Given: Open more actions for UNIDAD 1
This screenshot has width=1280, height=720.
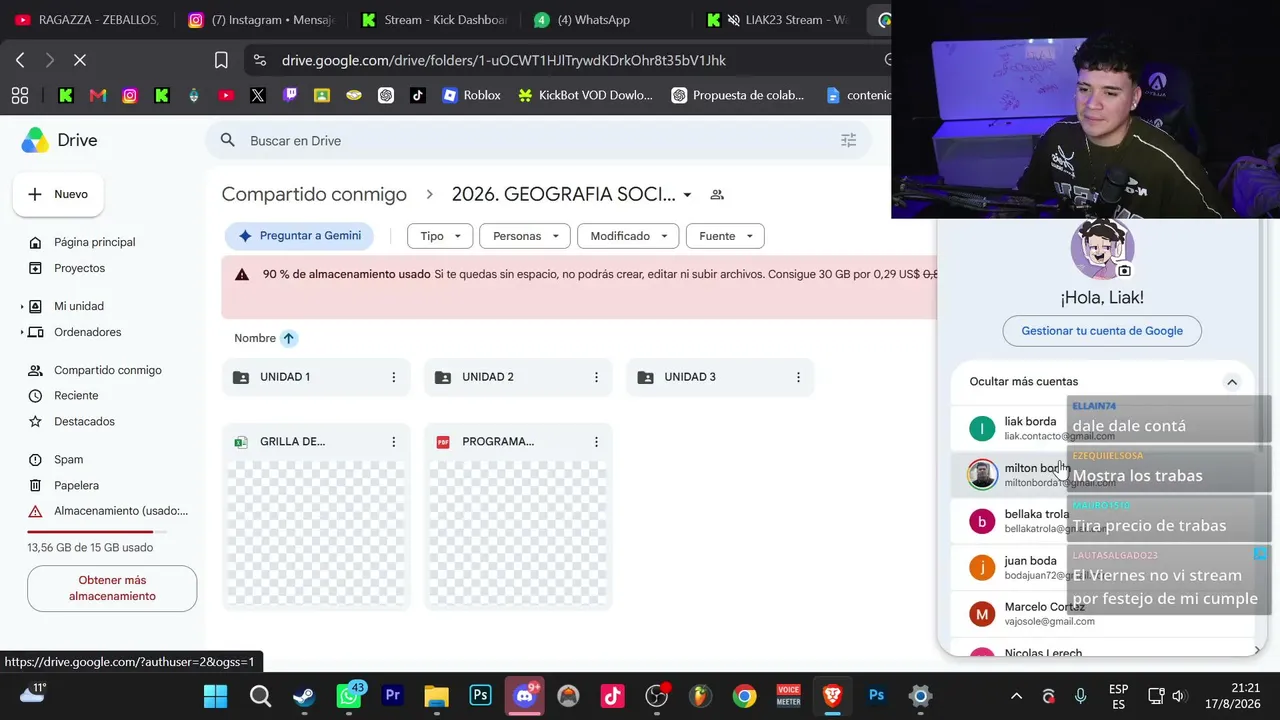Looking at the screenshot, I should (393, 377).
